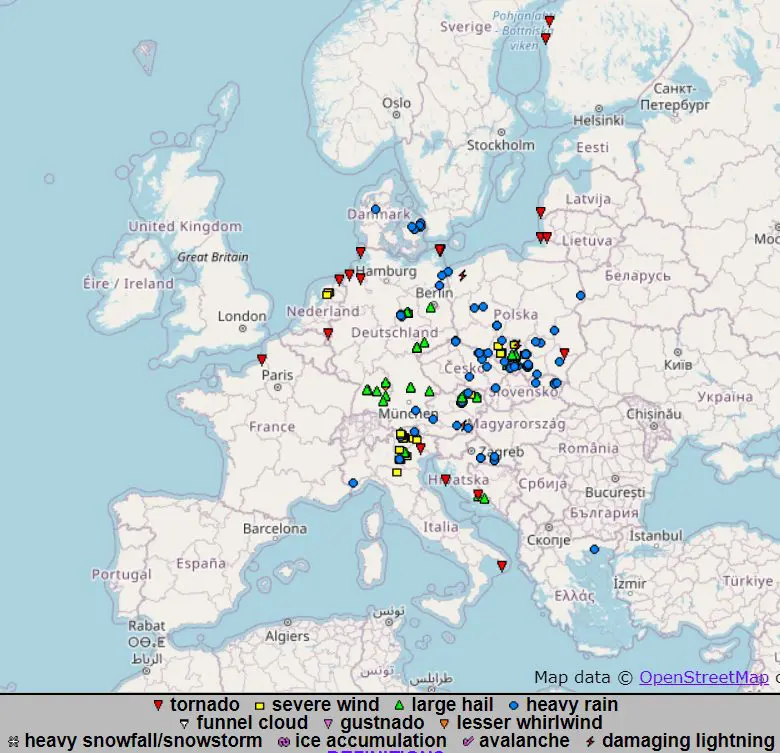
Task: Select the severe wind marker in the Netherlands
Action: pyautogui.click(x=327, y=294)
